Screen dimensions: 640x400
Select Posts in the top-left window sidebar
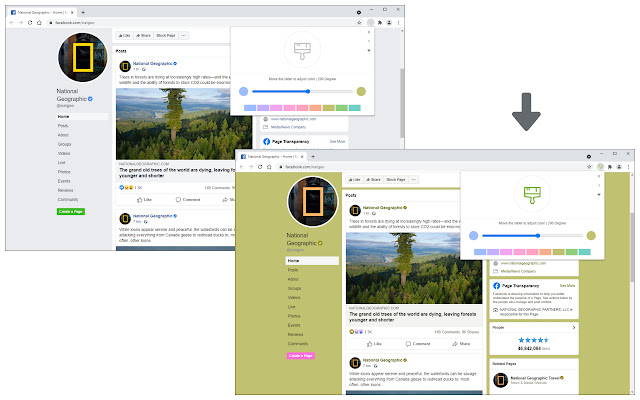click(63, 126)
